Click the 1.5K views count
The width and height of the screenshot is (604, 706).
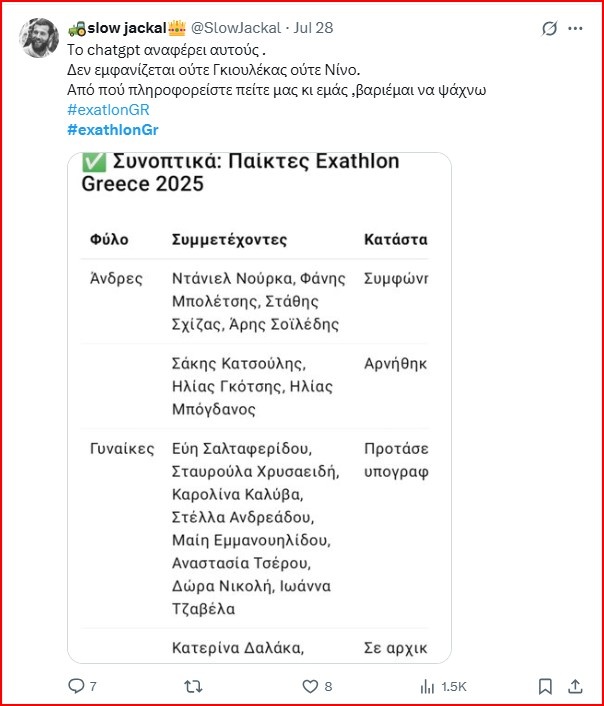(x=454, y=687)
